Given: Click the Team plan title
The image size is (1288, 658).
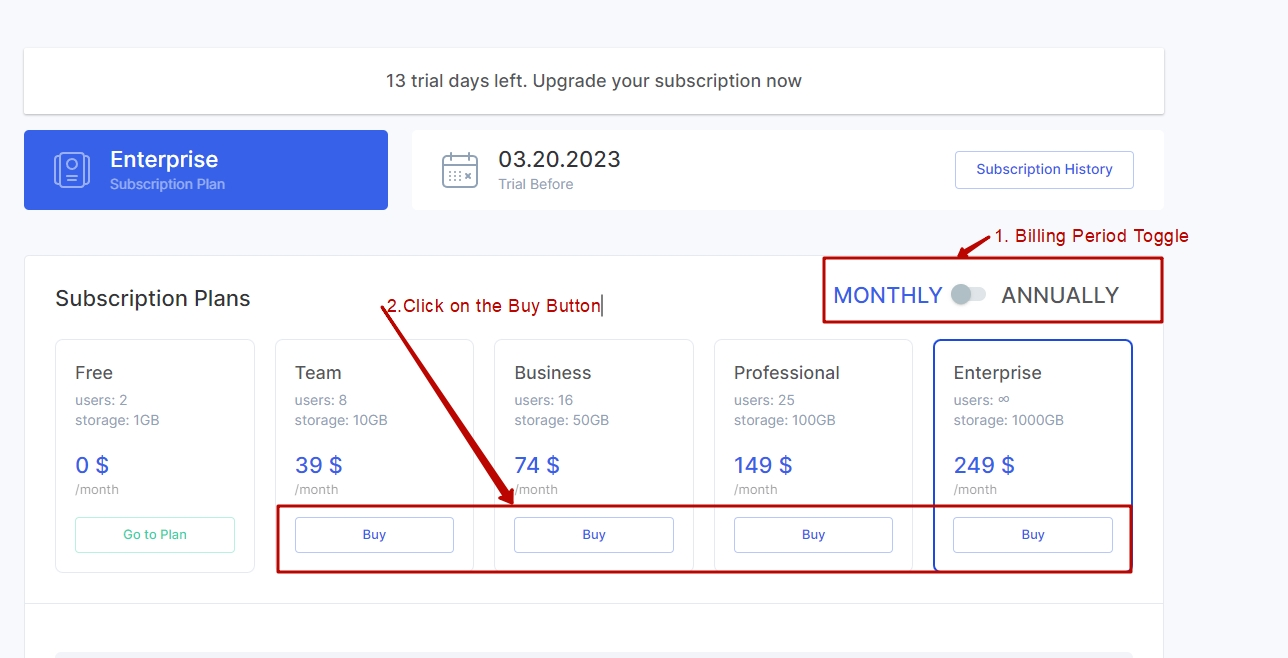Looking at the screenshot, I should 318,372.
